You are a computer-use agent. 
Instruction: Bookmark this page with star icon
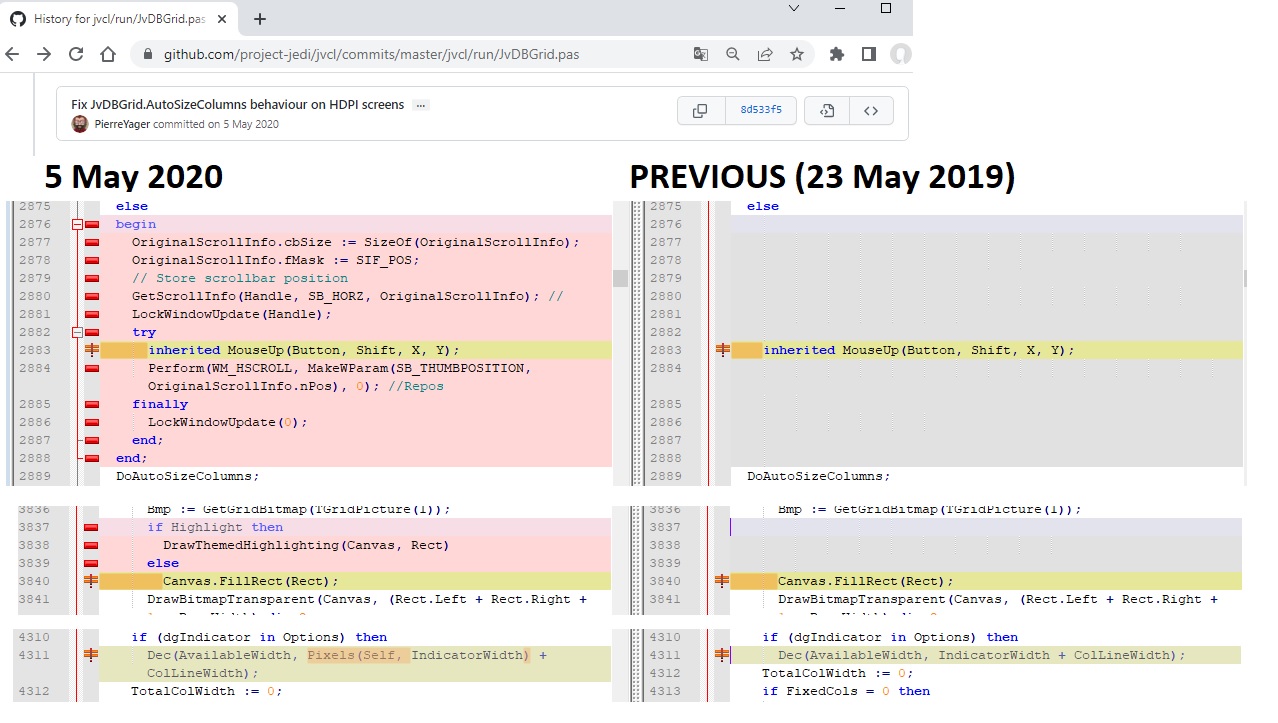pyautogui.click(x=797, y=55)
